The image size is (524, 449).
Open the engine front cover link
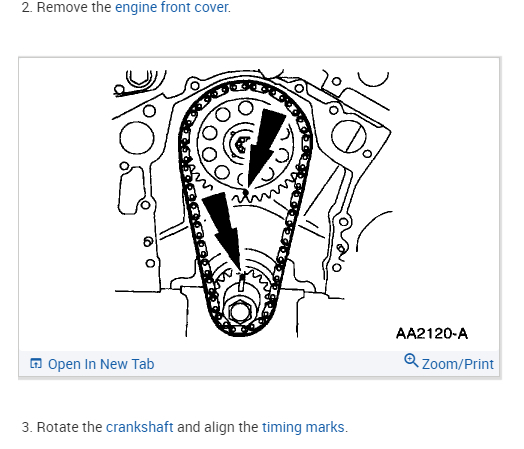coord(172,7)
